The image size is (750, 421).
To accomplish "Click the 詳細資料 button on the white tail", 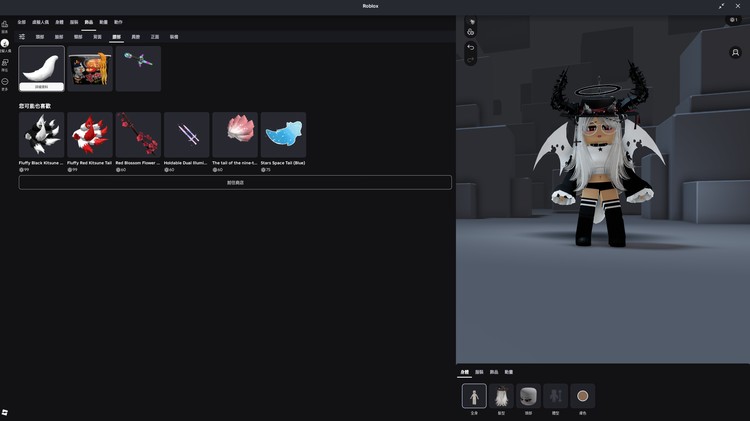I will 41,87.
